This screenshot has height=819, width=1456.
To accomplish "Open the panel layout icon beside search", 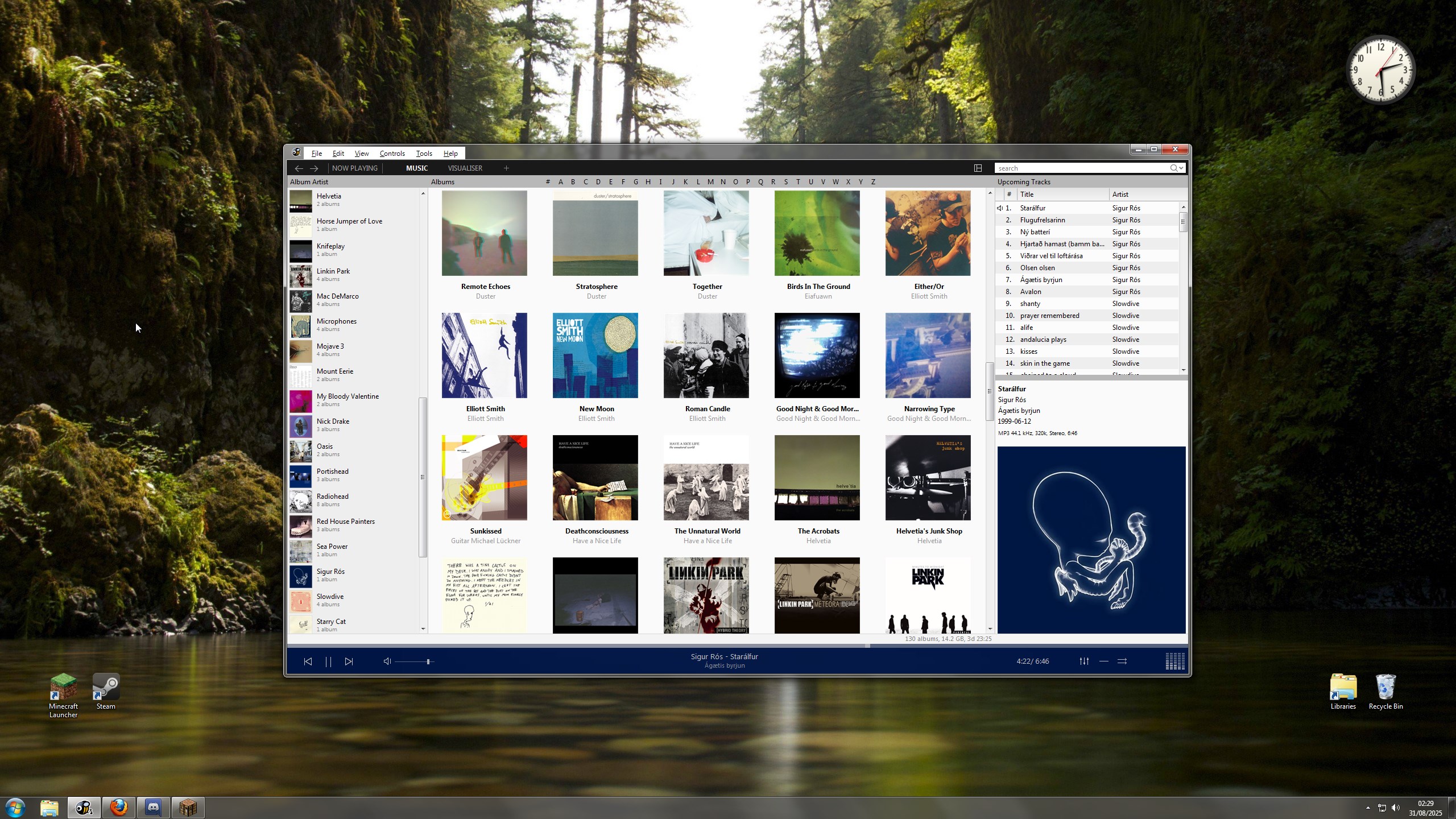I will 978,168.
